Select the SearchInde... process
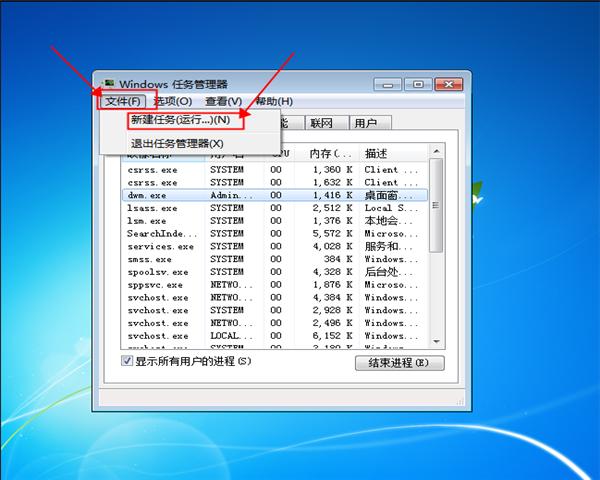600x480 pixels. (x=274, y=233)
